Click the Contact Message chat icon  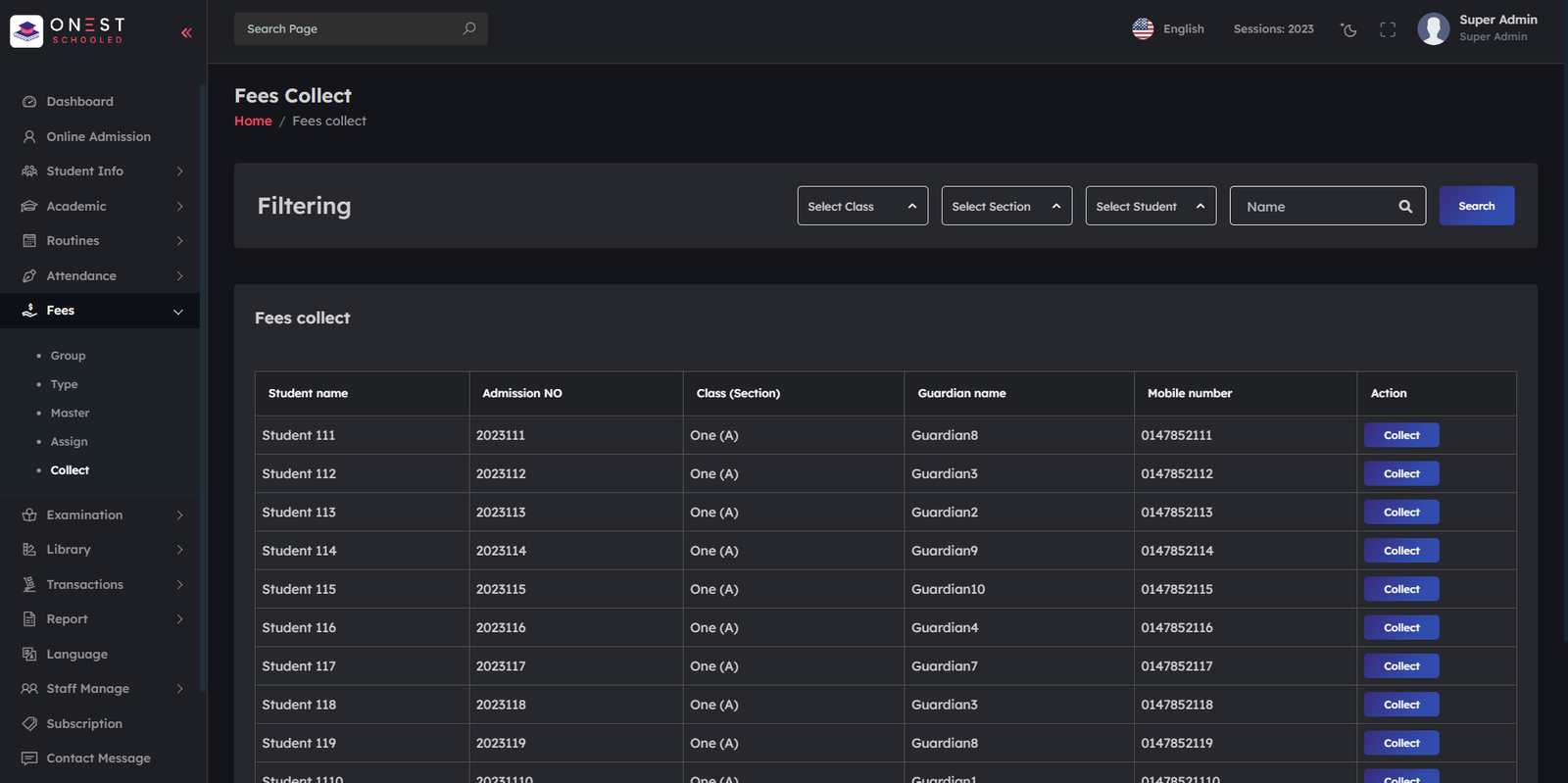coord(29,759)
